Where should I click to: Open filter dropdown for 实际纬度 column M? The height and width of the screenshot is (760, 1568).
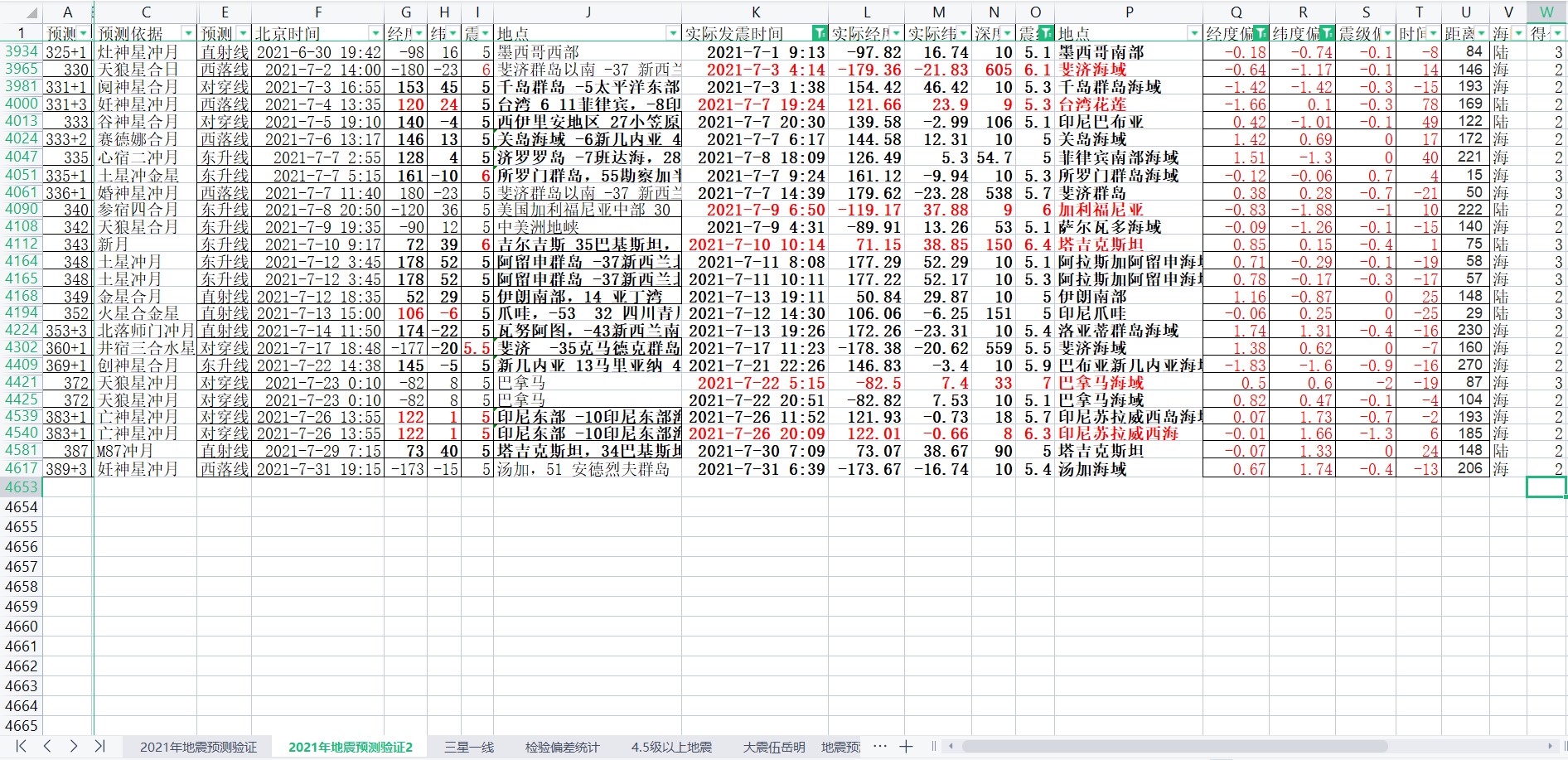[x=963, y=33]
